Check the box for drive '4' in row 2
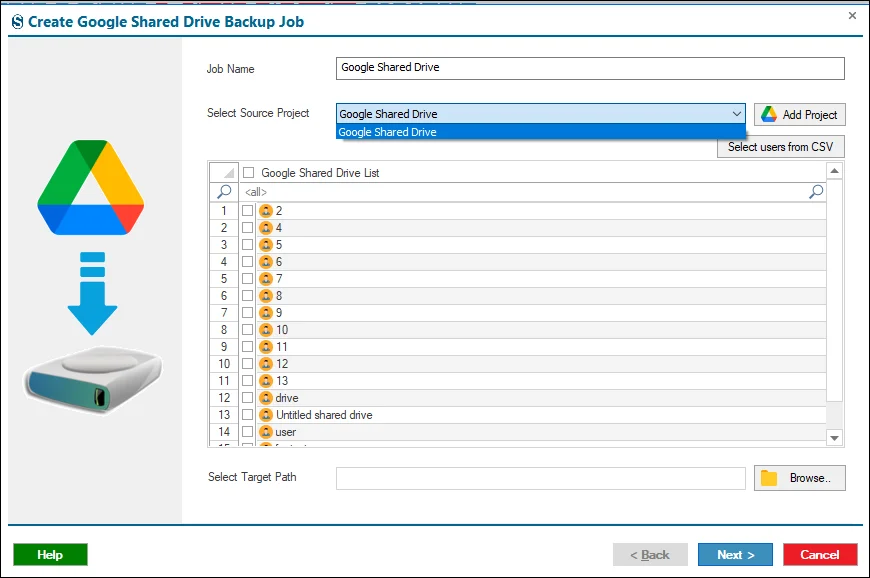The image size is (870, 578). click(247, 228)
